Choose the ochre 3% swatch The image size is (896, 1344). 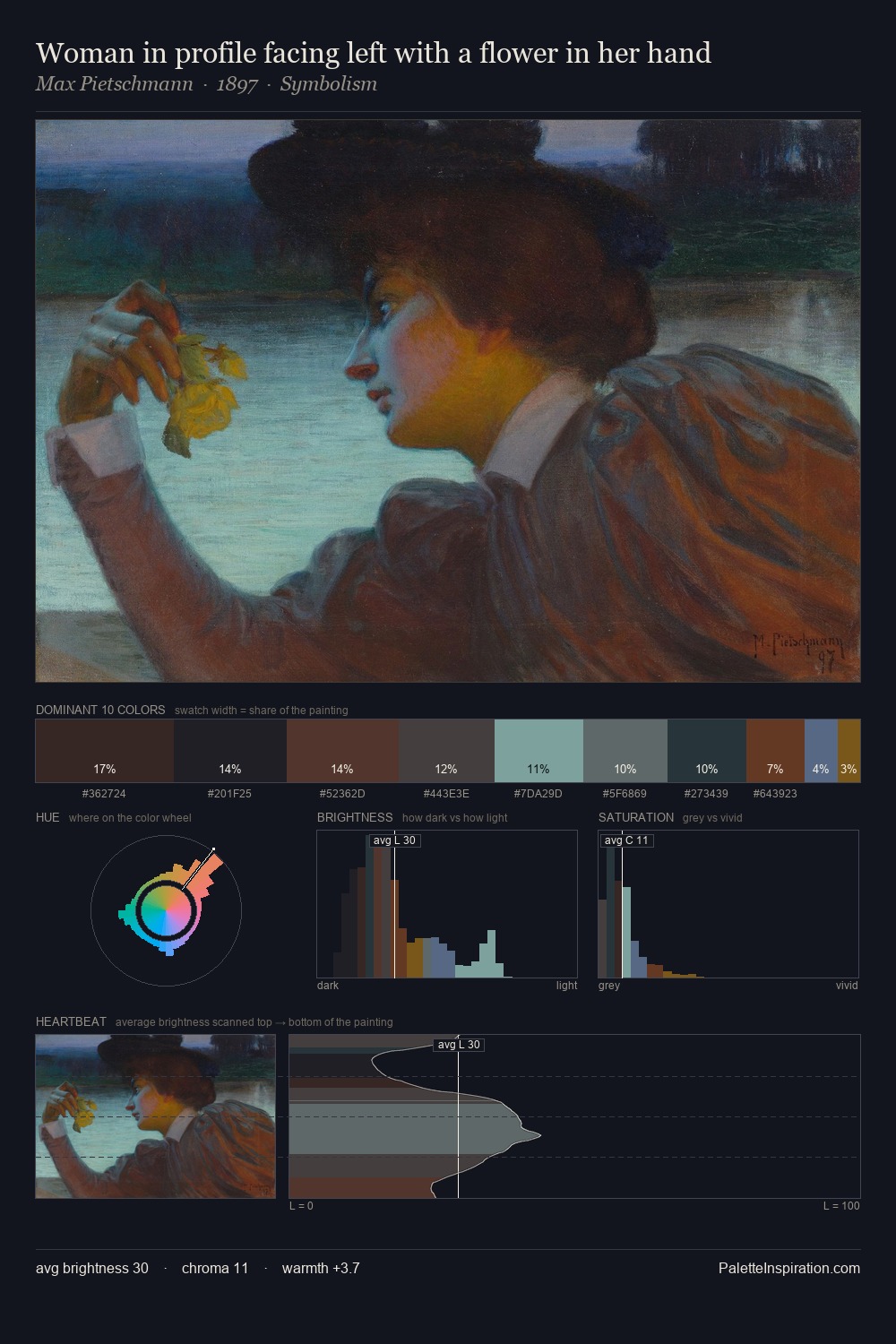(849, 751)
